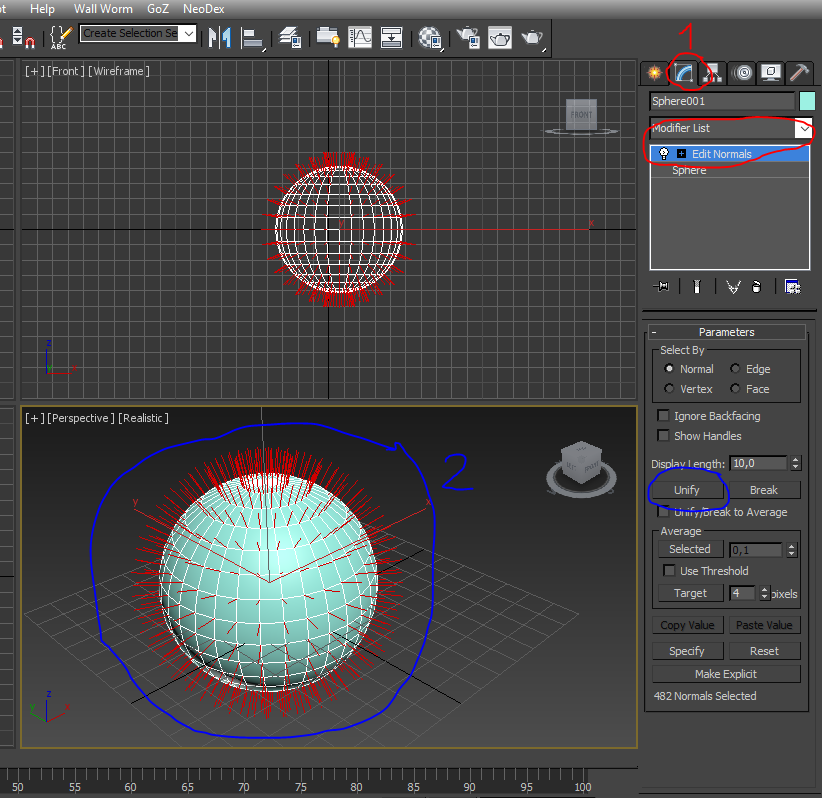822x798 pixels.
Task: Click the Make Explicit button
Action: tap(726, 674)
